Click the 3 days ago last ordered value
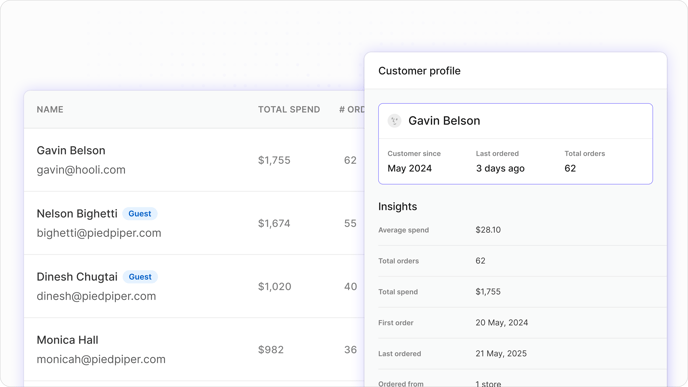The width and height of the screenshot is (688, 387). [x=500, y=168]
